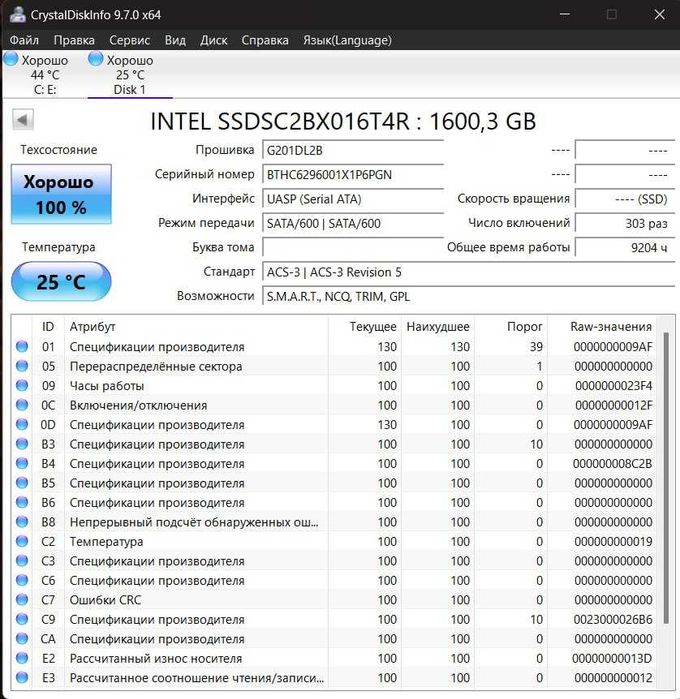Click the Порог column header
This screenshot has width=680, height=699.
511,327
